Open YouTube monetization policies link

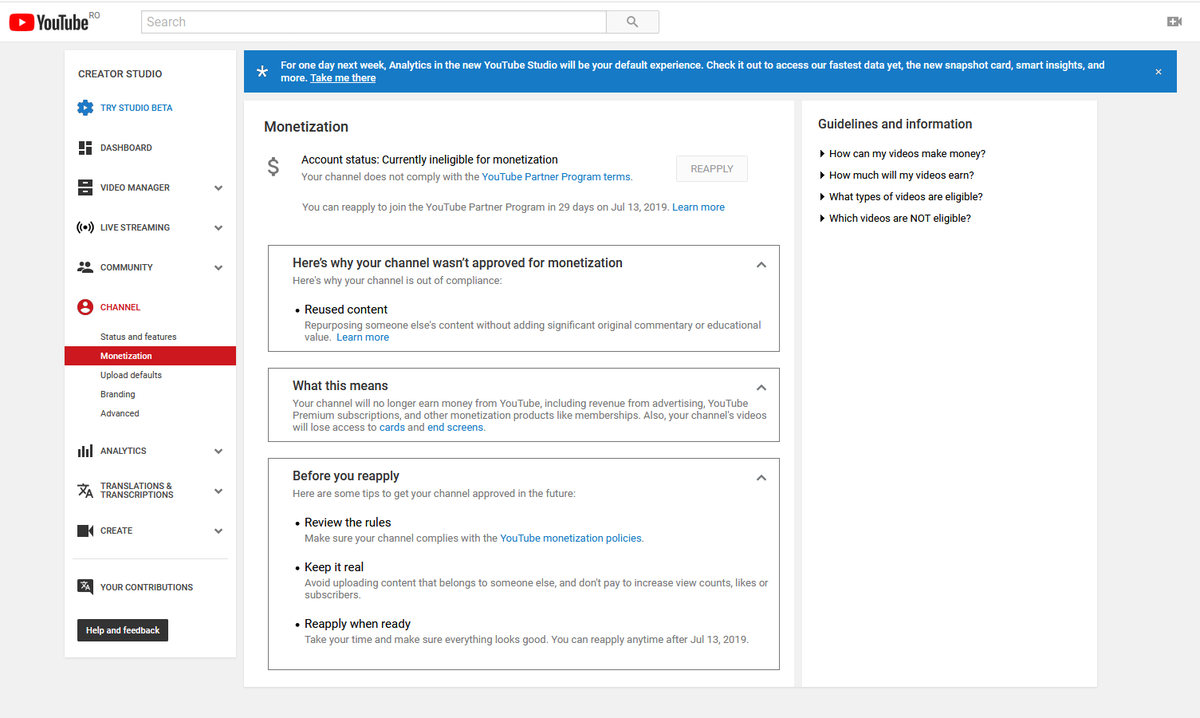click(x=571, y=538)
